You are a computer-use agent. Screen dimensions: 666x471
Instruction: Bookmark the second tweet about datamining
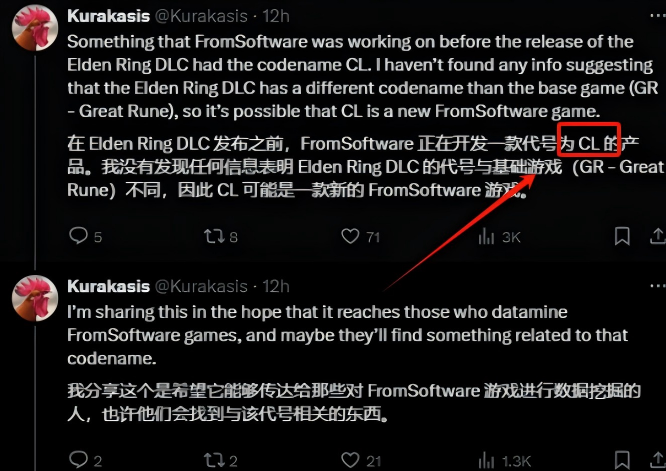point(622,460)
